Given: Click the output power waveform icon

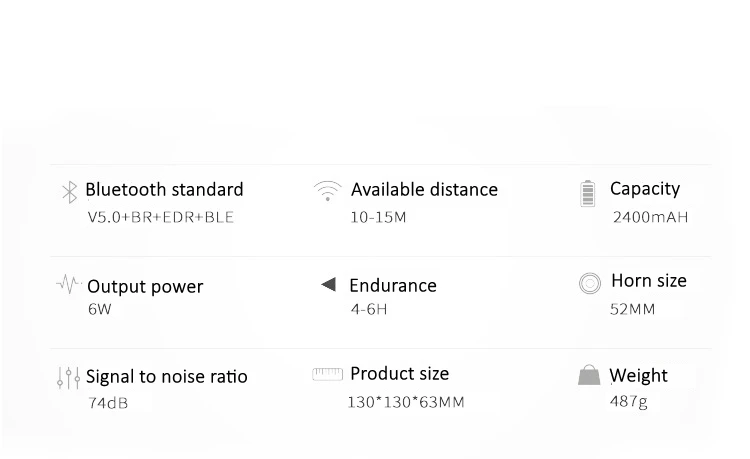Looking at the screenshot, I should 69,284.
